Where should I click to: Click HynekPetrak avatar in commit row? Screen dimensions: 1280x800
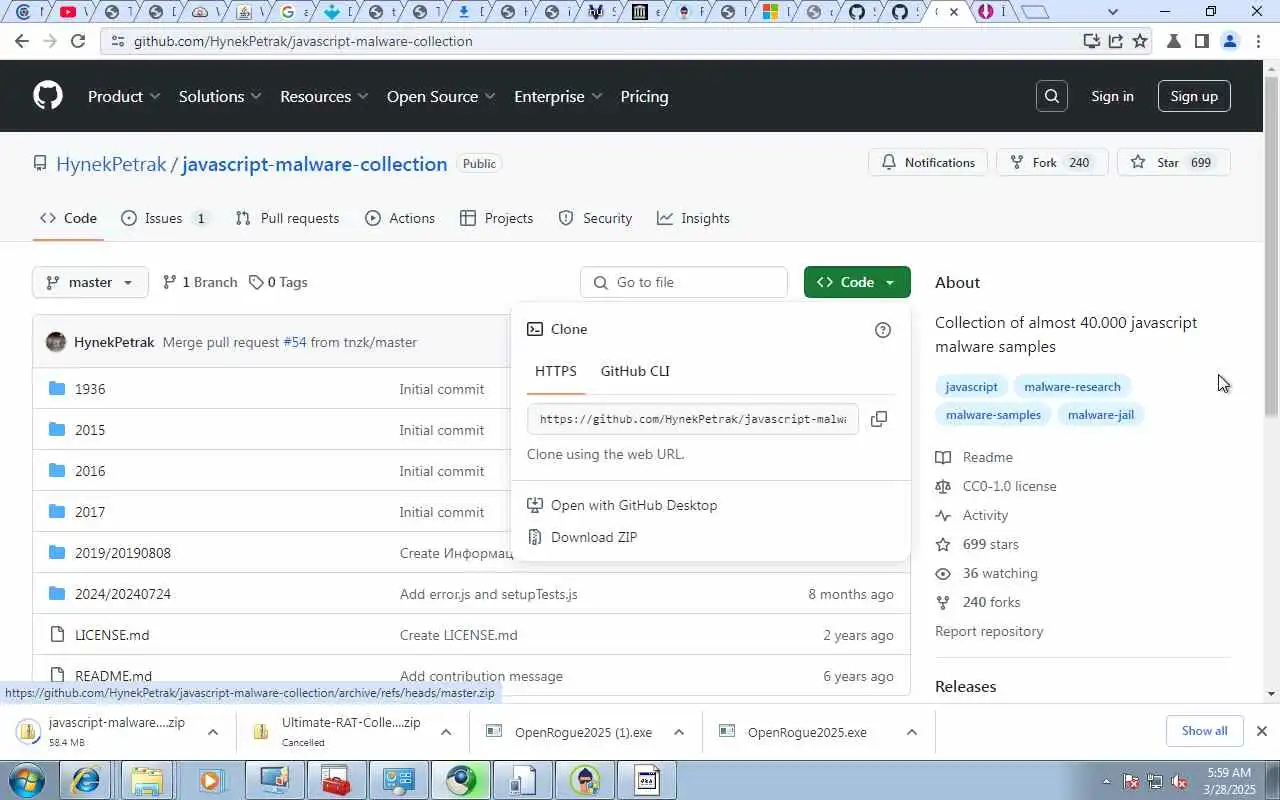coord(56,342)
